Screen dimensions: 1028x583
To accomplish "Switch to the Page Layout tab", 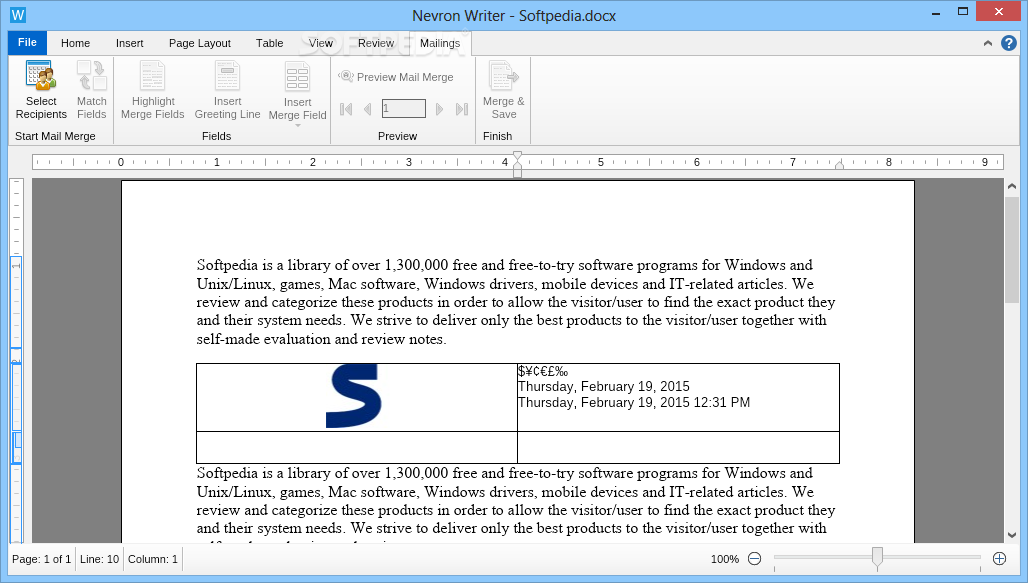I will (199, 43).
